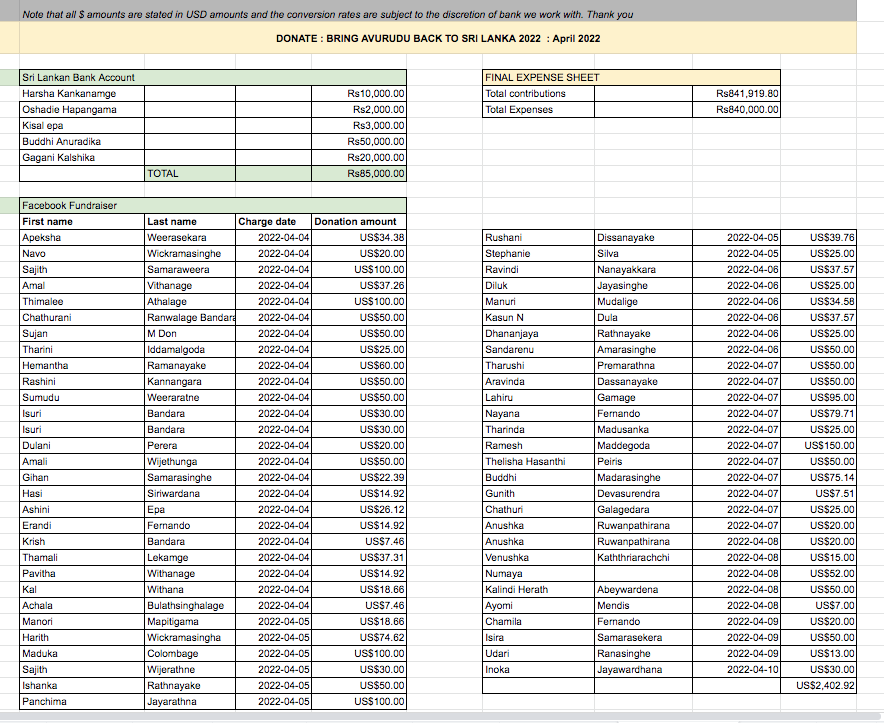This screenshot has width=884, height=723.
Task: Select the 'Total Expenses' label cell
Action: click(538, 109)
